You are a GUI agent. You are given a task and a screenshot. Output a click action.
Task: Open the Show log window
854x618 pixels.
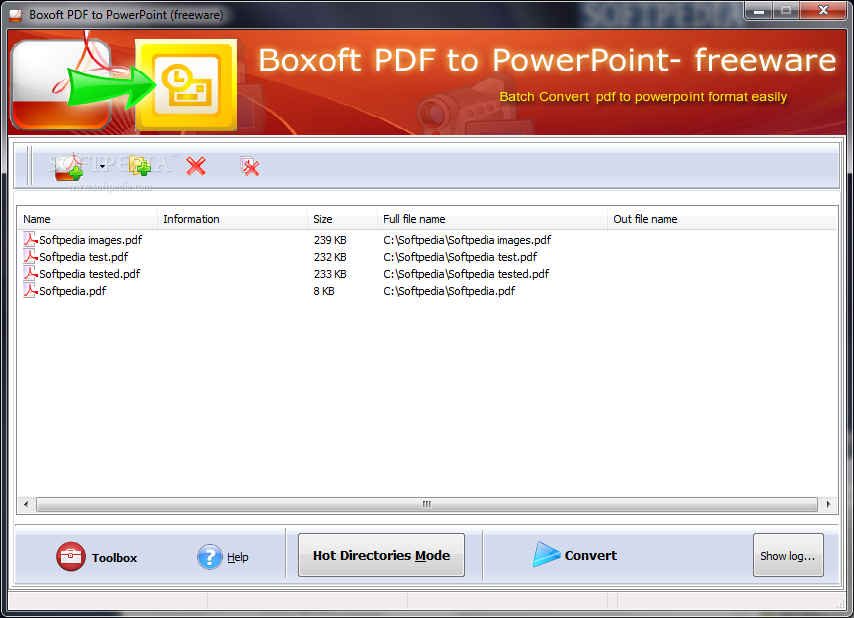pyautogui.click(x=788, y=555)
